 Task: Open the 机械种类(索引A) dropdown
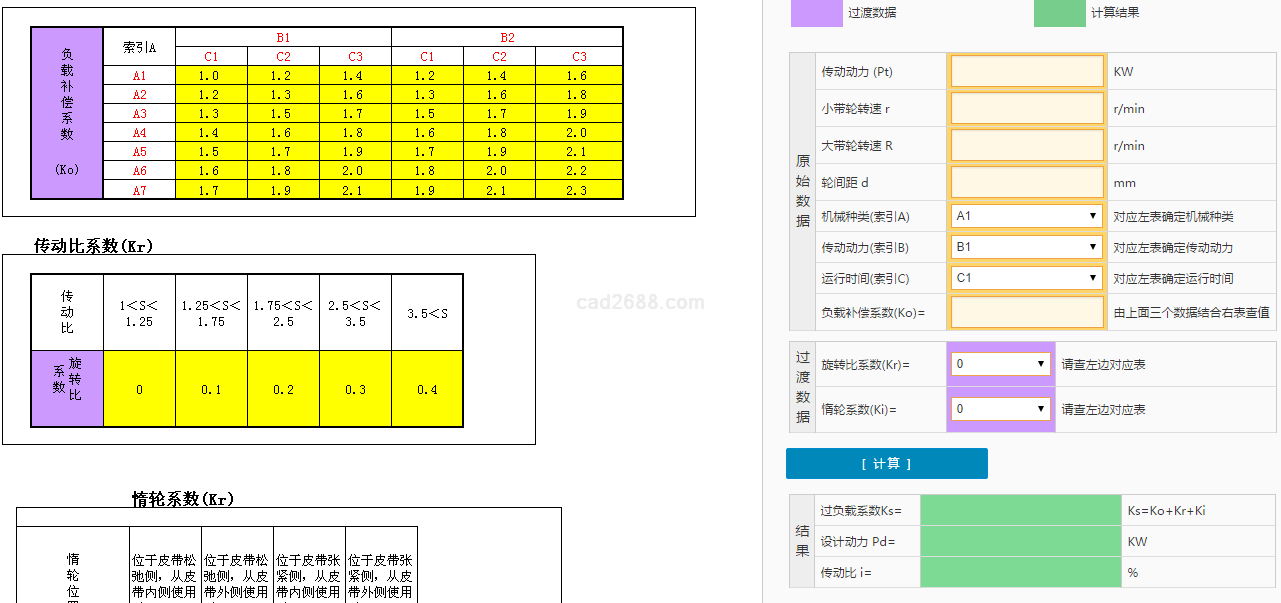[x=1027, y=216]
